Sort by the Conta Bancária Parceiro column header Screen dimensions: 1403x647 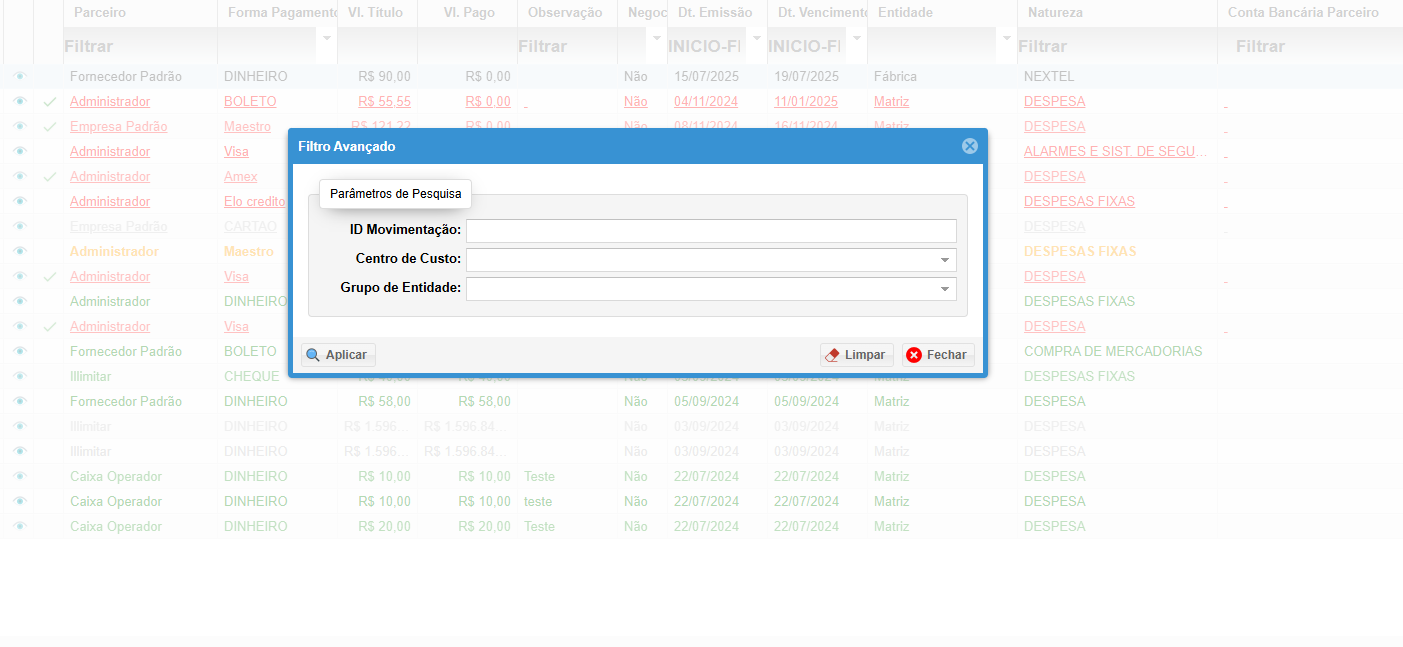pos(1303,13)
